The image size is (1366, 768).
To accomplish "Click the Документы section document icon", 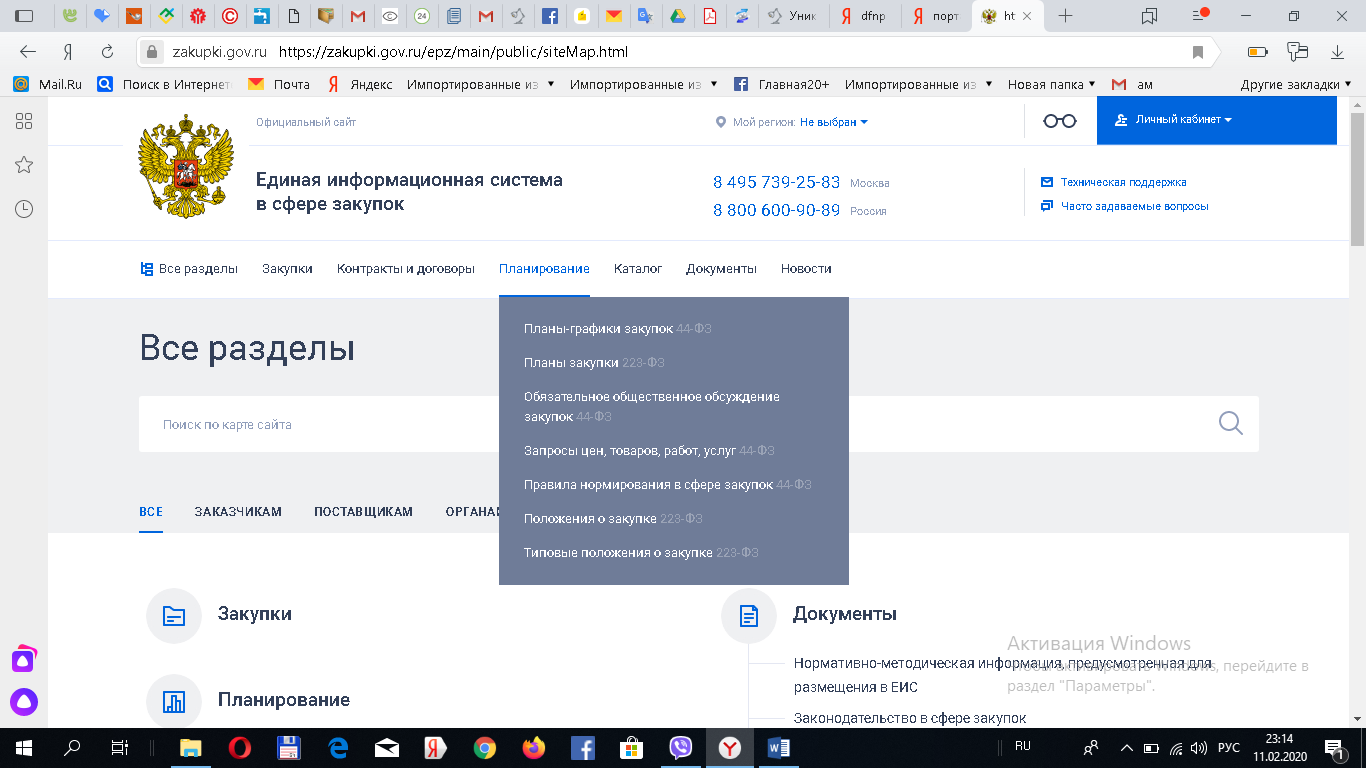I will pyautogui.click(x=749, y=616).
